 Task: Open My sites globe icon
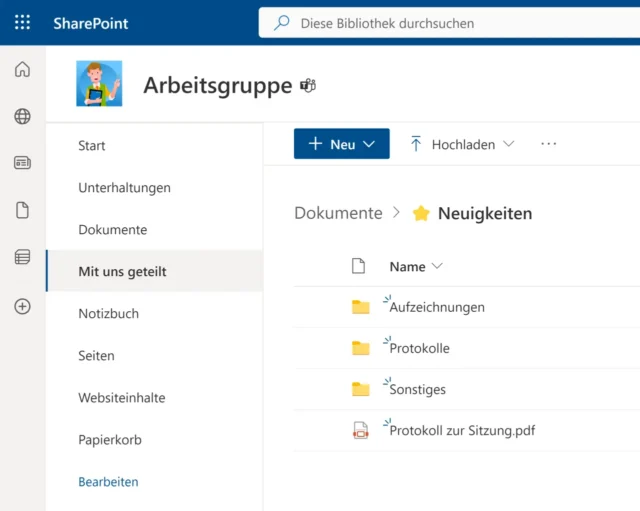coord(22,117)
